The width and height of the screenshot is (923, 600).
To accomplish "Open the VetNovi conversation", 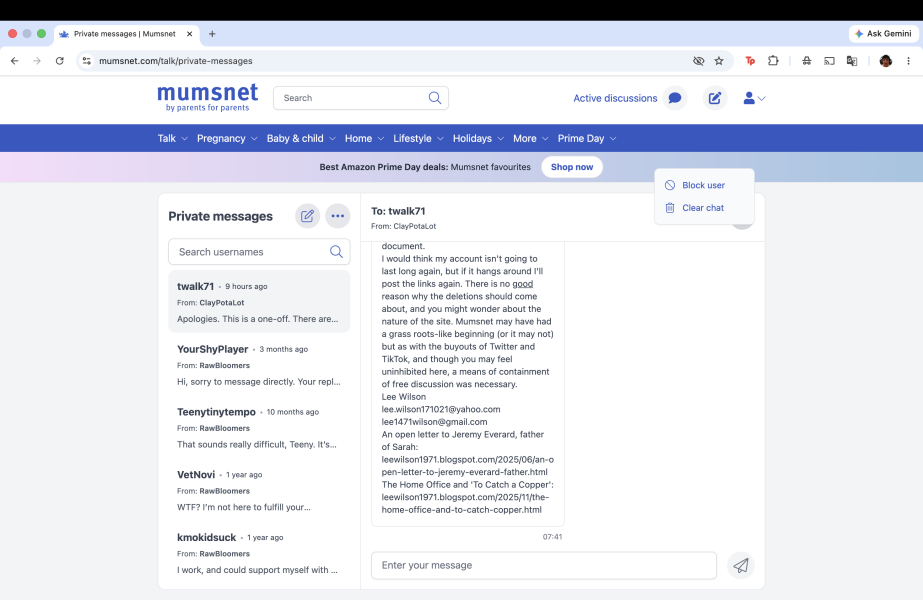I will [259, 490].
